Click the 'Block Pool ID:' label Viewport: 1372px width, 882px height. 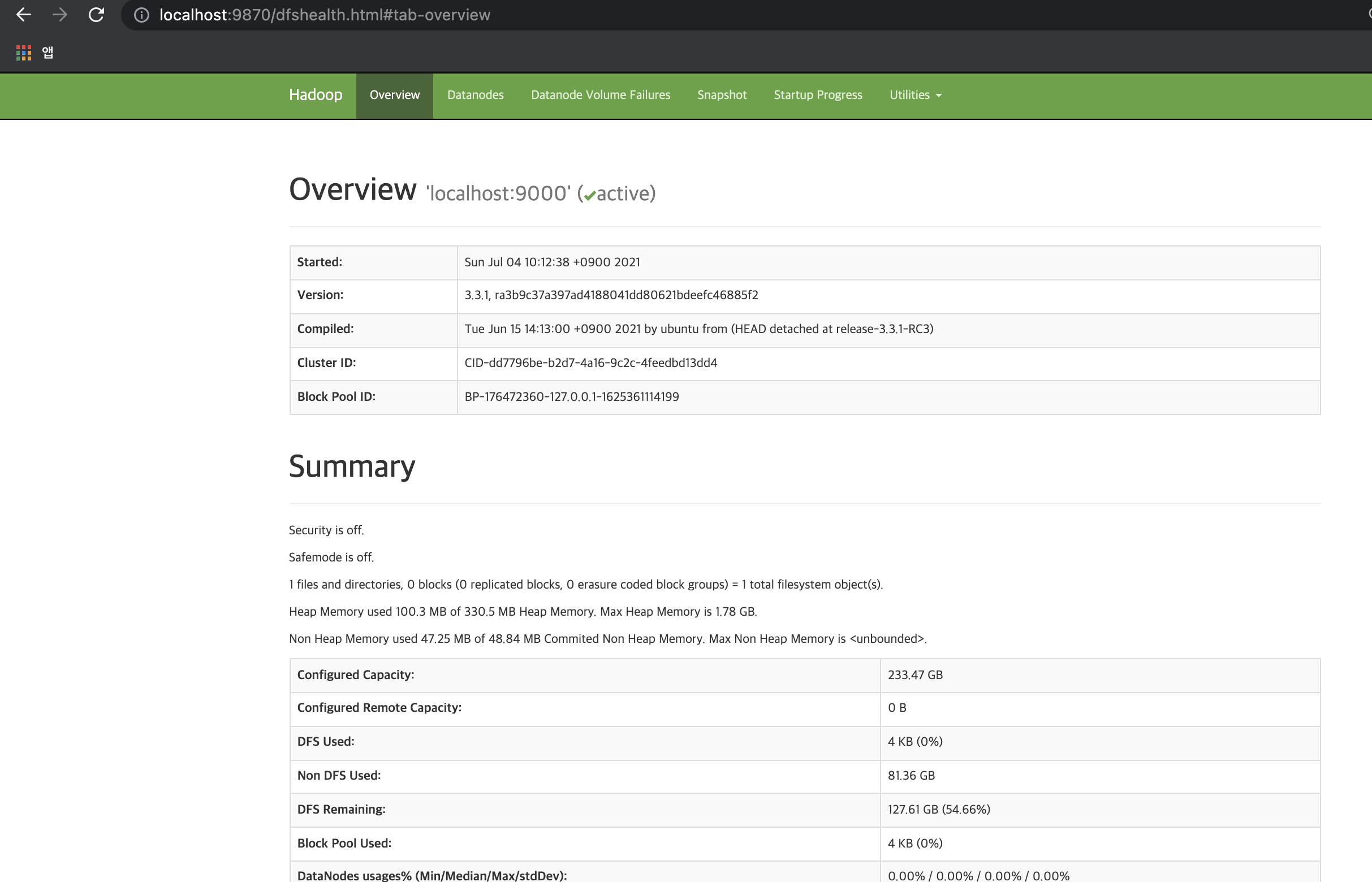pos(336,397)
